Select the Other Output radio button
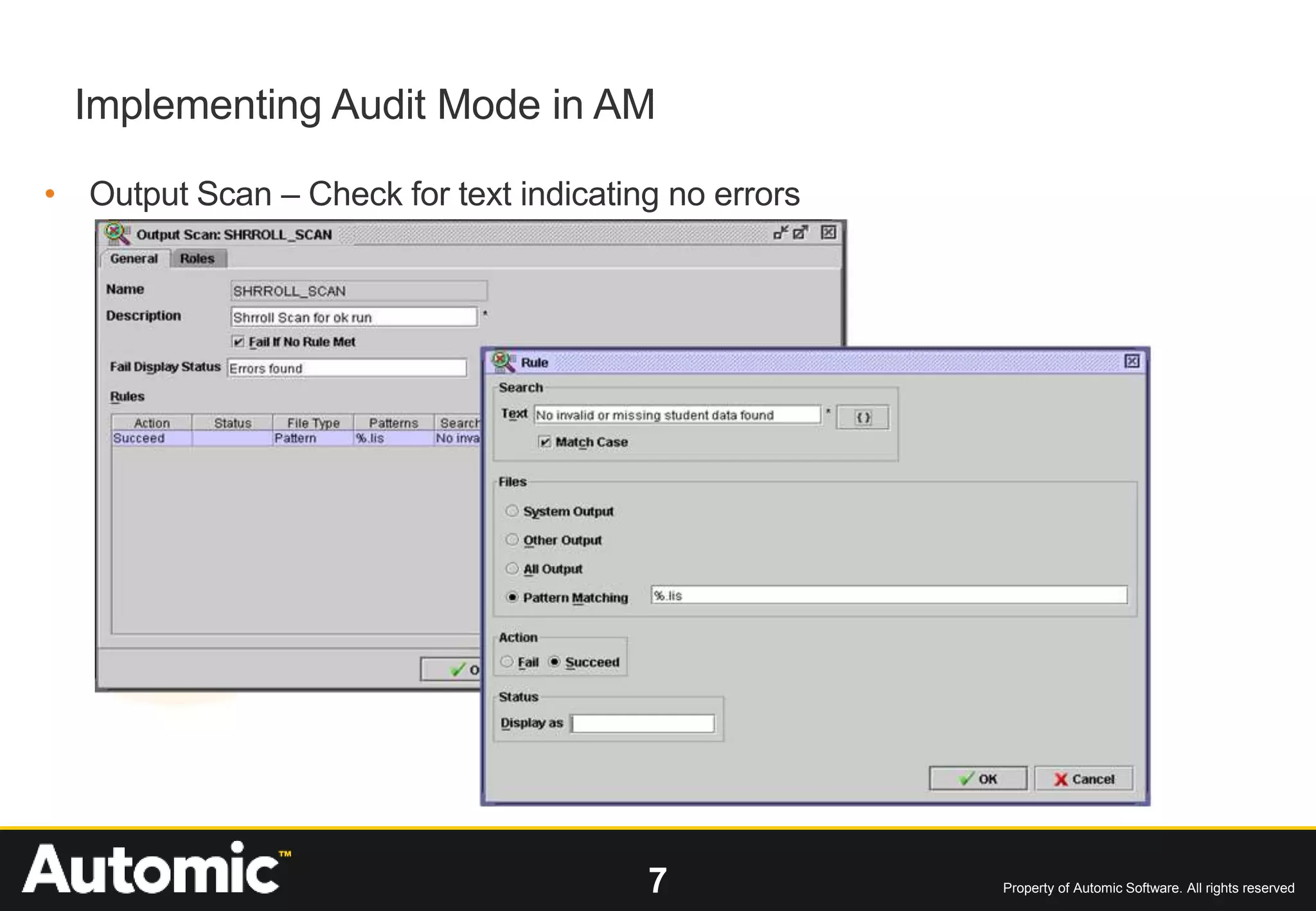 click(x=511, y=540)
